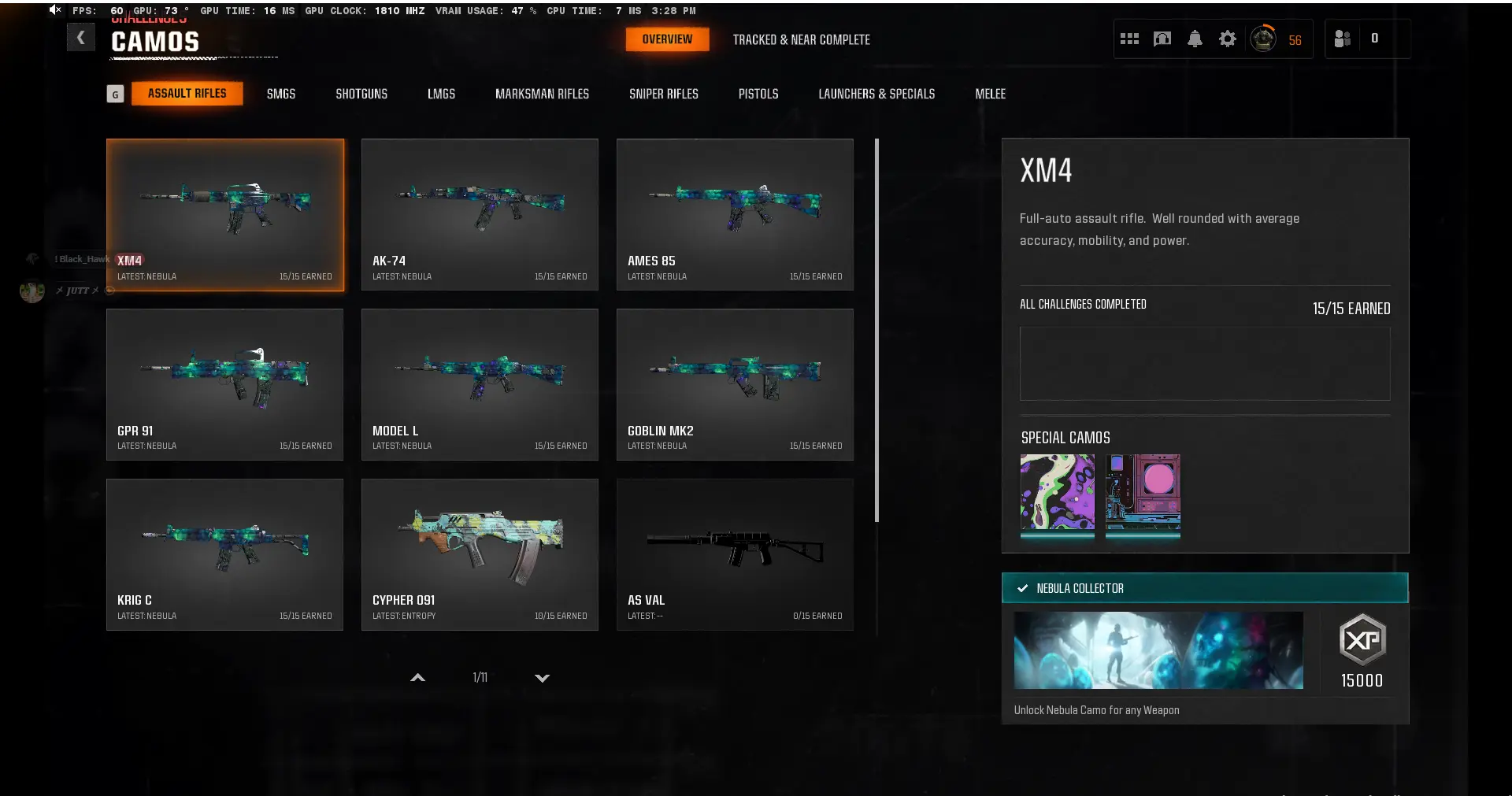Image resolution: width=1512 pixels, height=796 pixels.
Task: Select the Cypher 091 weapon card
Action: [x=480, y=554]
